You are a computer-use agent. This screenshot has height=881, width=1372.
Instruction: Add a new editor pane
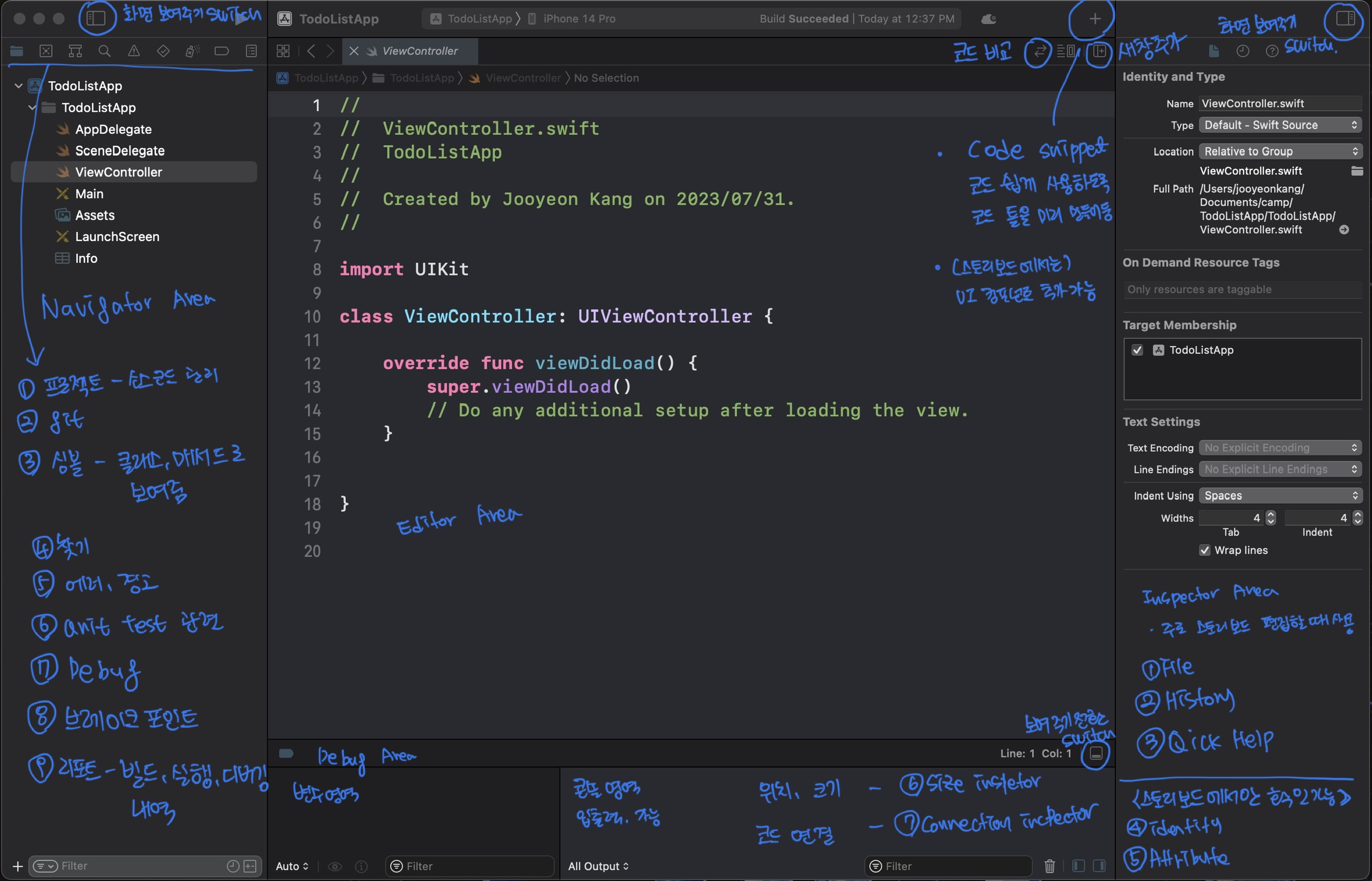point(1099,51)
